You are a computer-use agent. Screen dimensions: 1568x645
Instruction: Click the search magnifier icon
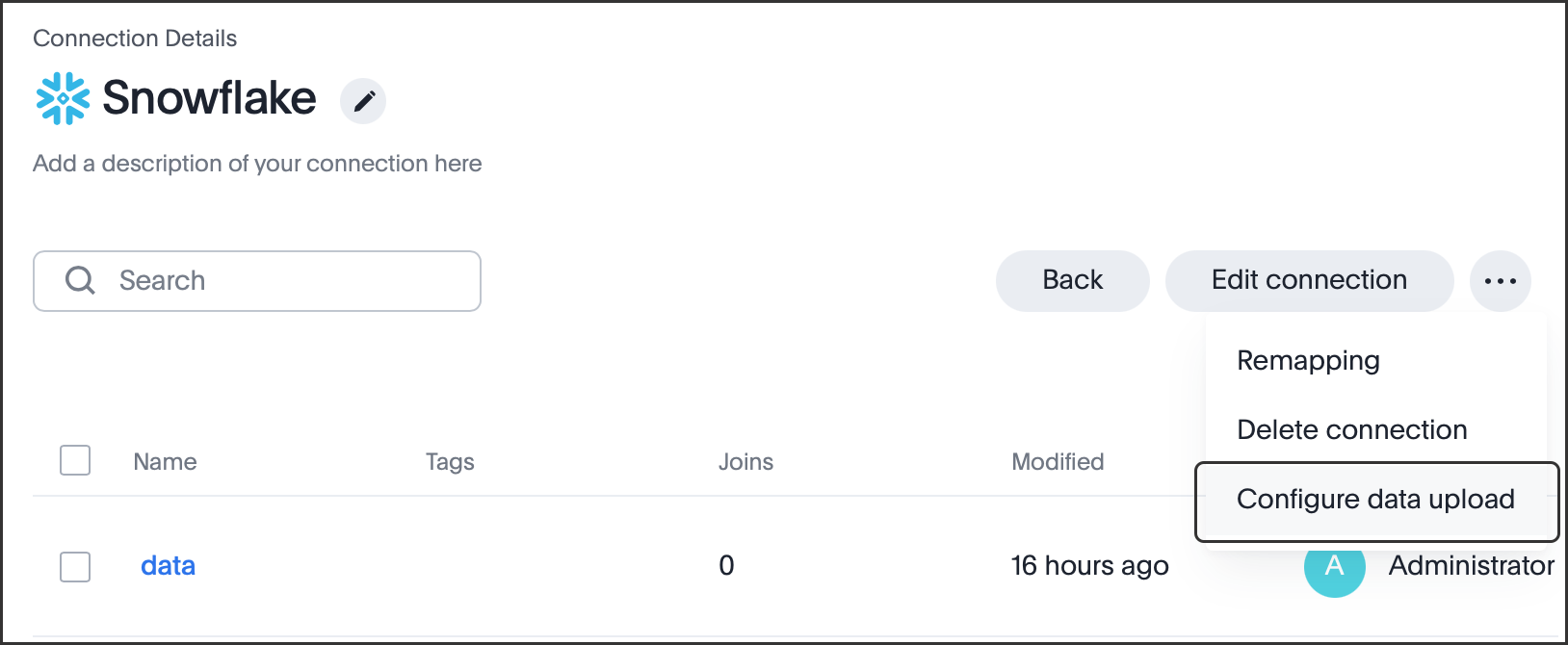click(x=79, y=280)
